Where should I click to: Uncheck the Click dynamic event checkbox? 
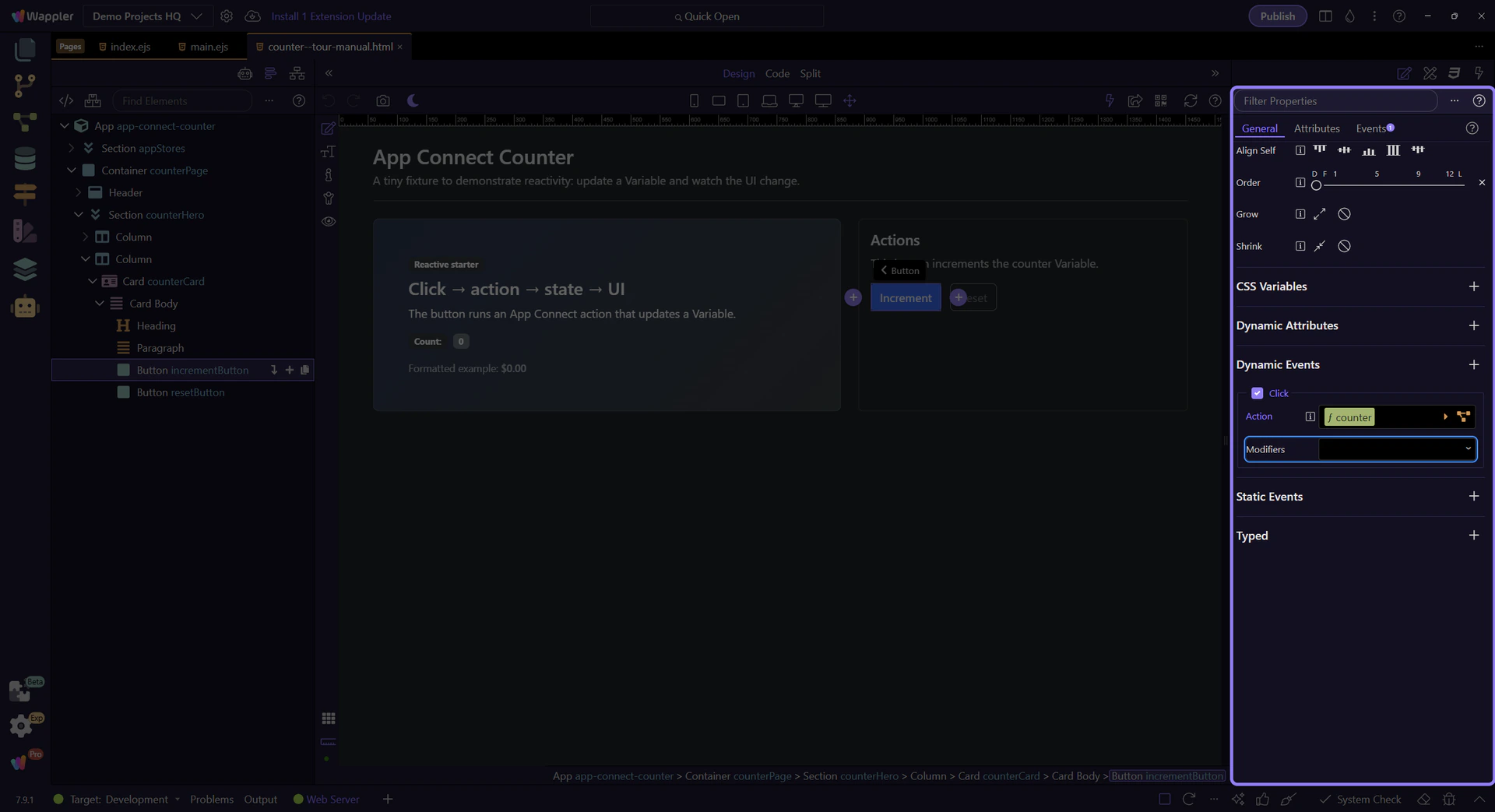tap(1257, 393)
